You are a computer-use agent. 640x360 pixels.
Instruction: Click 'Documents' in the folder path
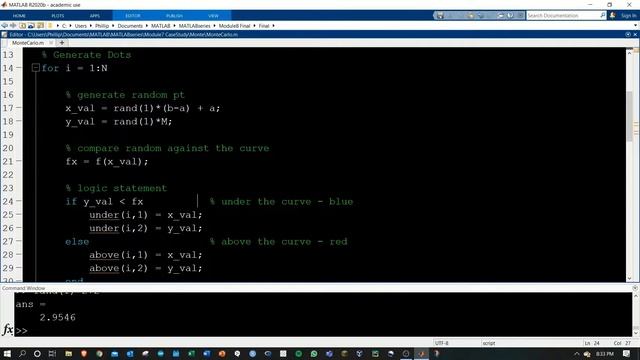(x=130, y=26)
